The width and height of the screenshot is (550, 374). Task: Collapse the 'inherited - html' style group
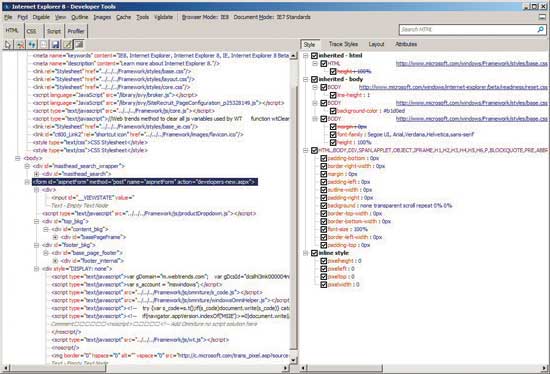coord(306,55)
